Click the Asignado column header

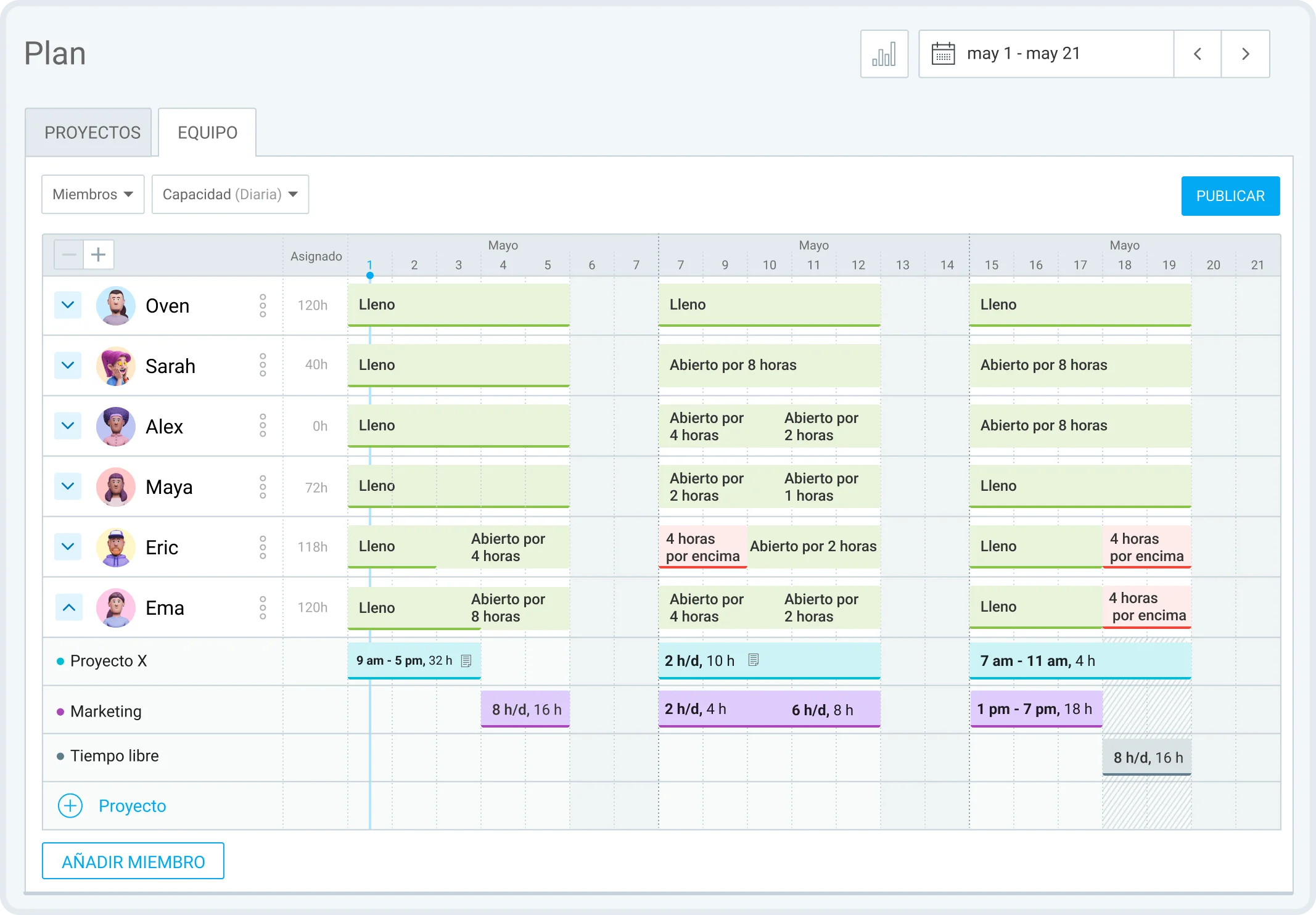316,256
